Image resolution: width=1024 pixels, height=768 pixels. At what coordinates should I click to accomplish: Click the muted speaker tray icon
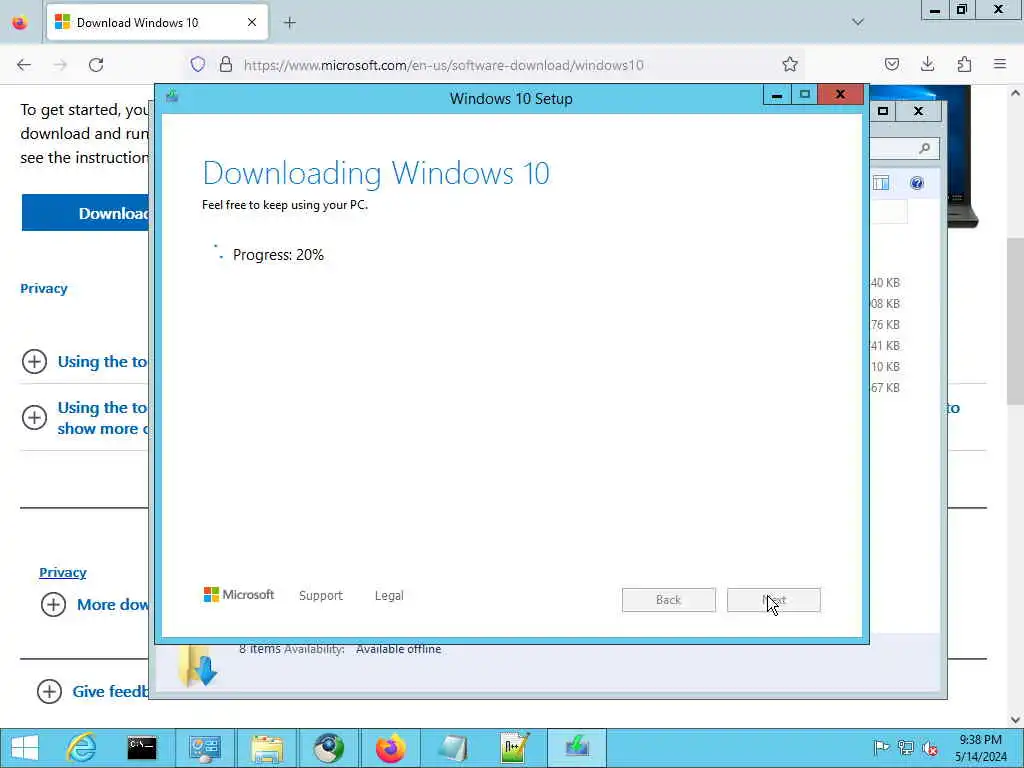coord(930,748)
